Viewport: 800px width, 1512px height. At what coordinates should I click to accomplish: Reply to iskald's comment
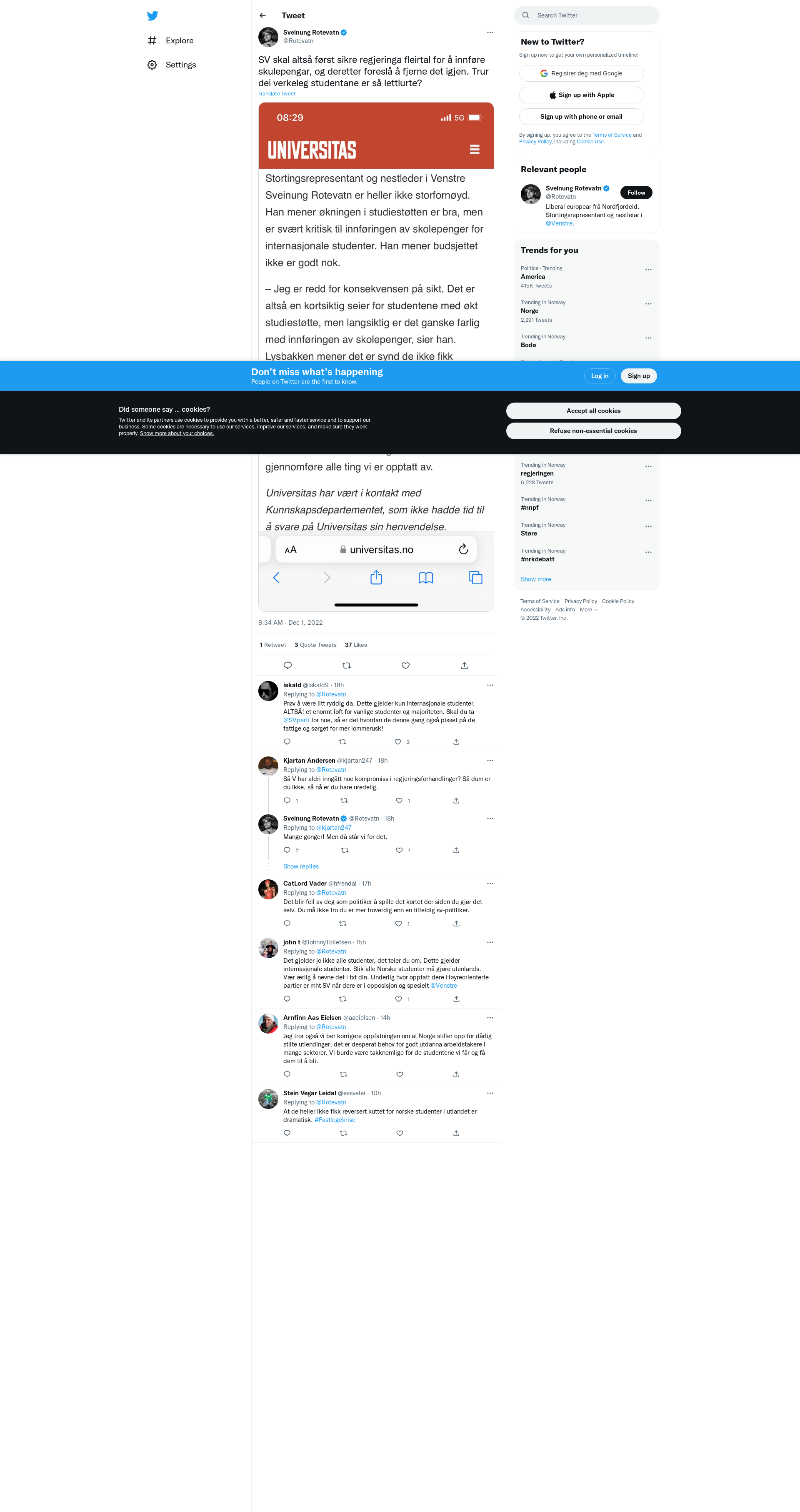[x=287, y=742]
